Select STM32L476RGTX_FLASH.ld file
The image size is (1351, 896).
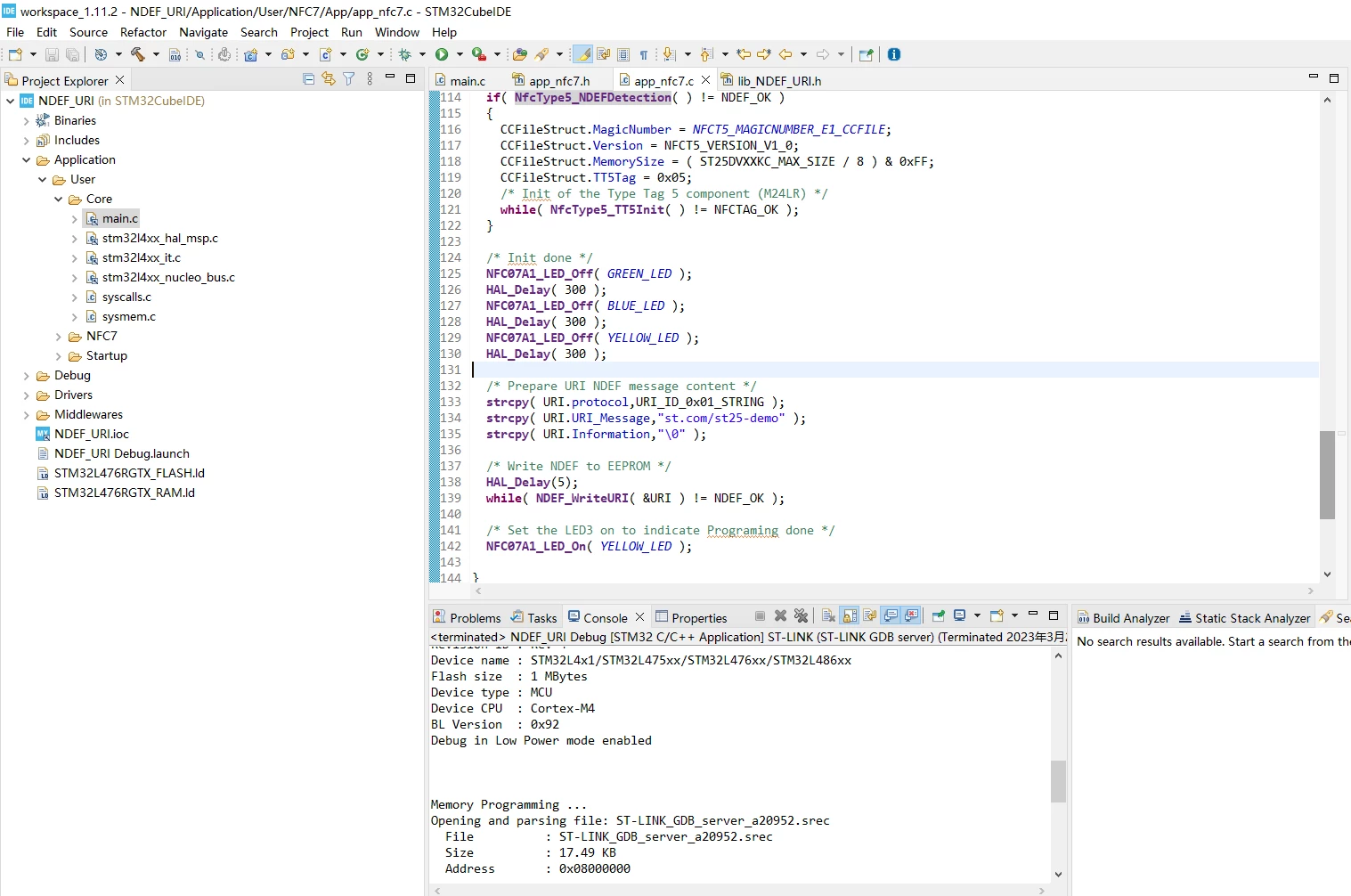[x=129, y=473]
